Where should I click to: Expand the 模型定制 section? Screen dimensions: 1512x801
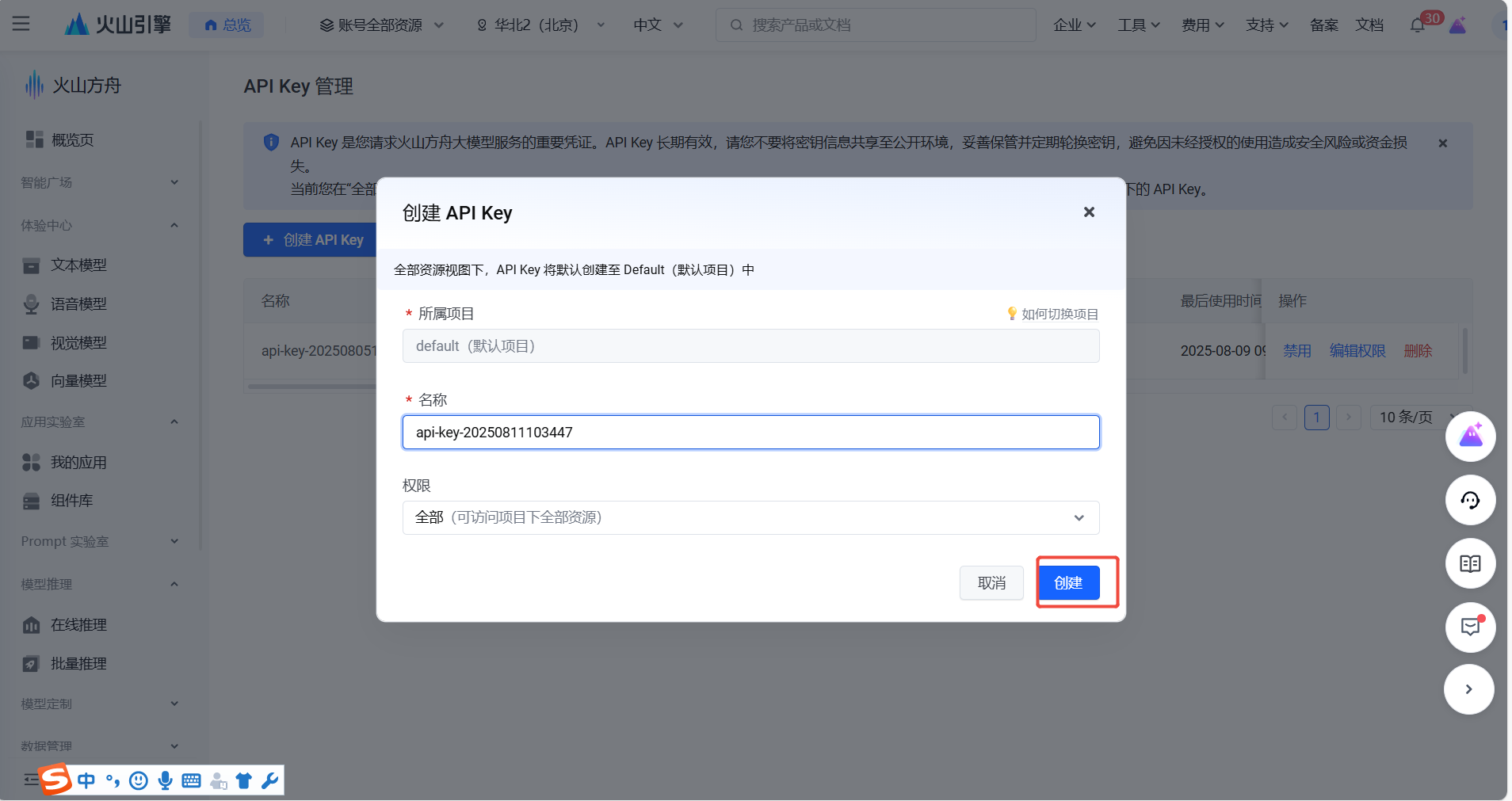pos(101,704)
